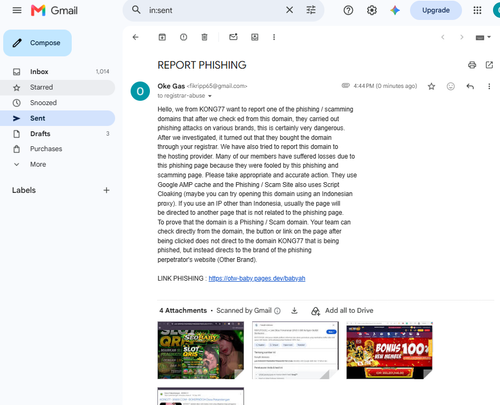Open the Support help icon

coord(348,10)
